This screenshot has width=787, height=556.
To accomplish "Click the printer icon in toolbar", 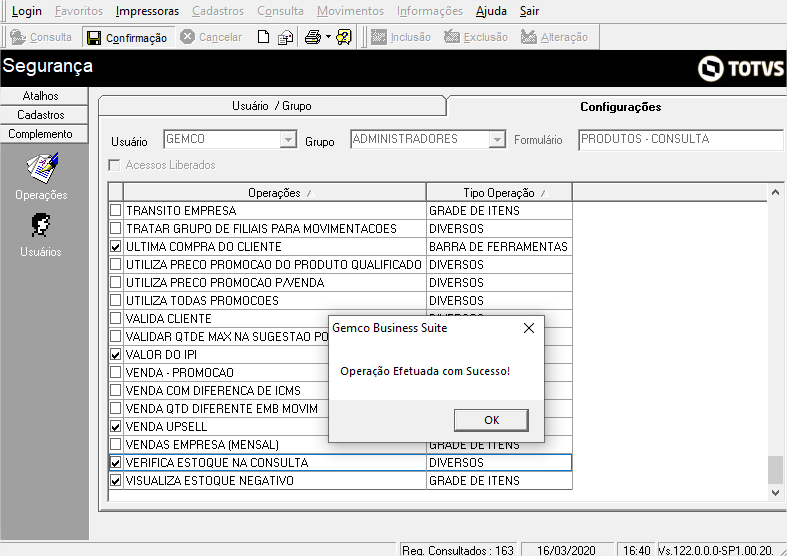I will point(313,37).
